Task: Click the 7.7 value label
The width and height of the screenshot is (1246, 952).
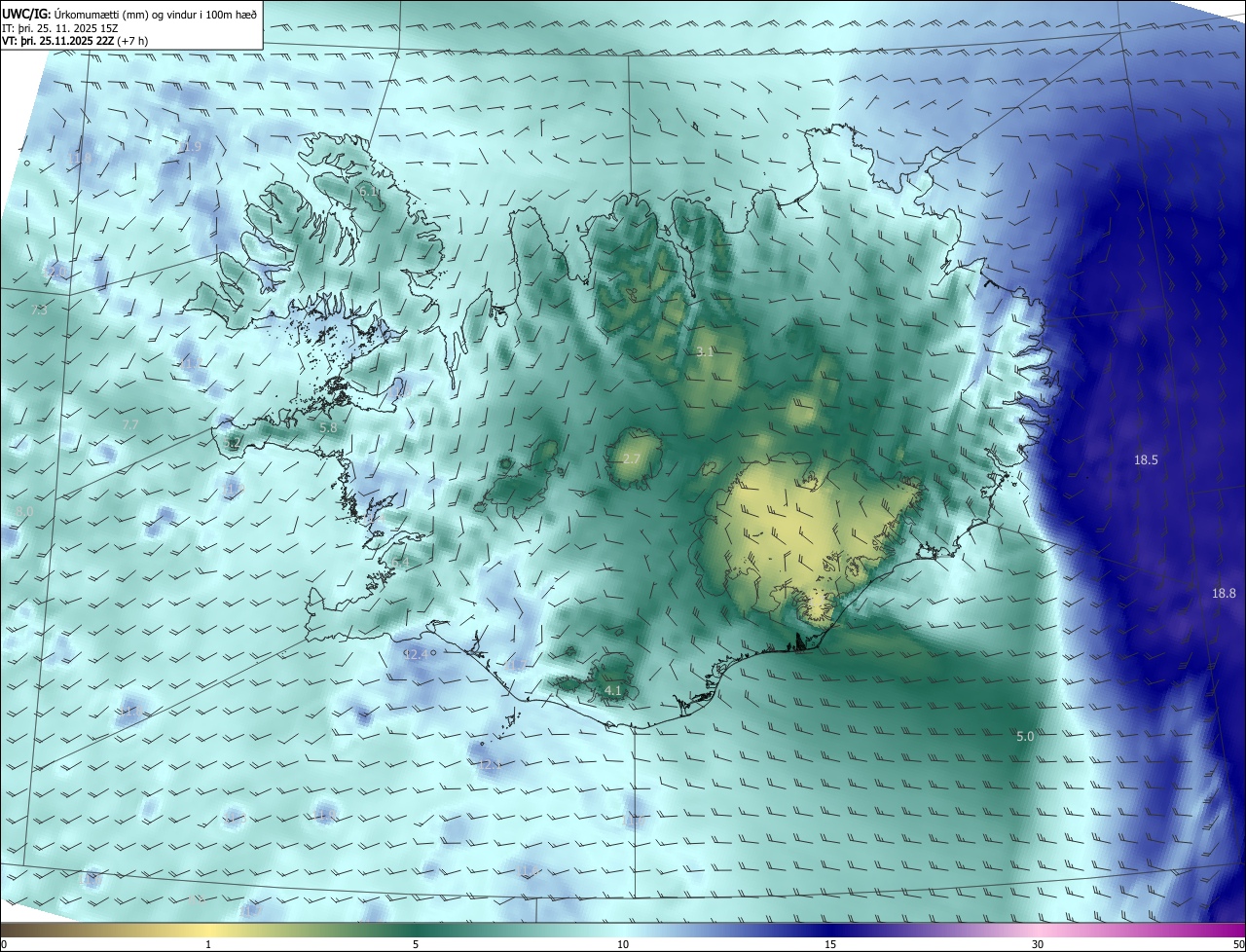Action: tap(130, 425)
